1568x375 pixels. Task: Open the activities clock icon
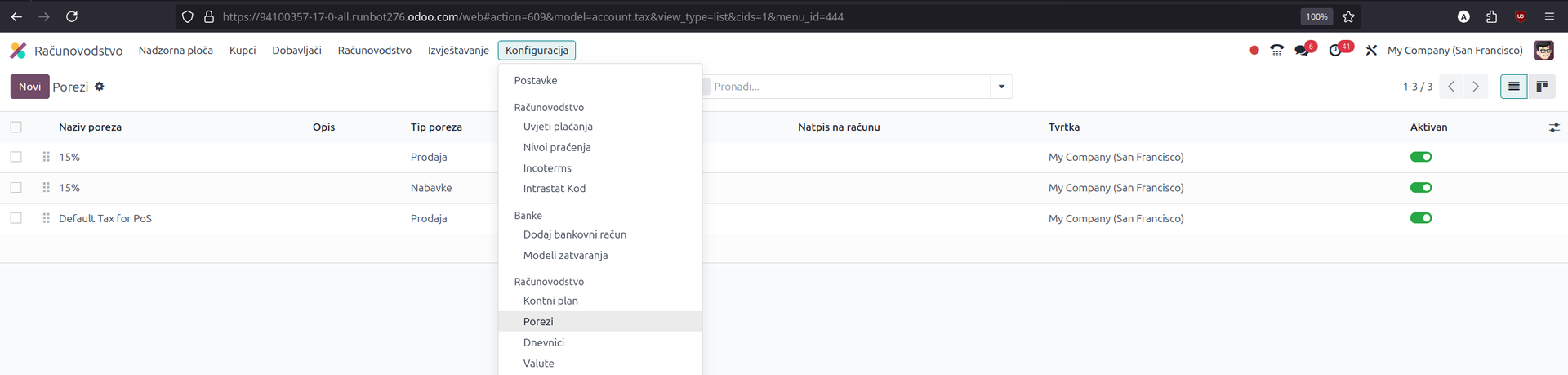pyautogui.click(x=1336, y=51)
